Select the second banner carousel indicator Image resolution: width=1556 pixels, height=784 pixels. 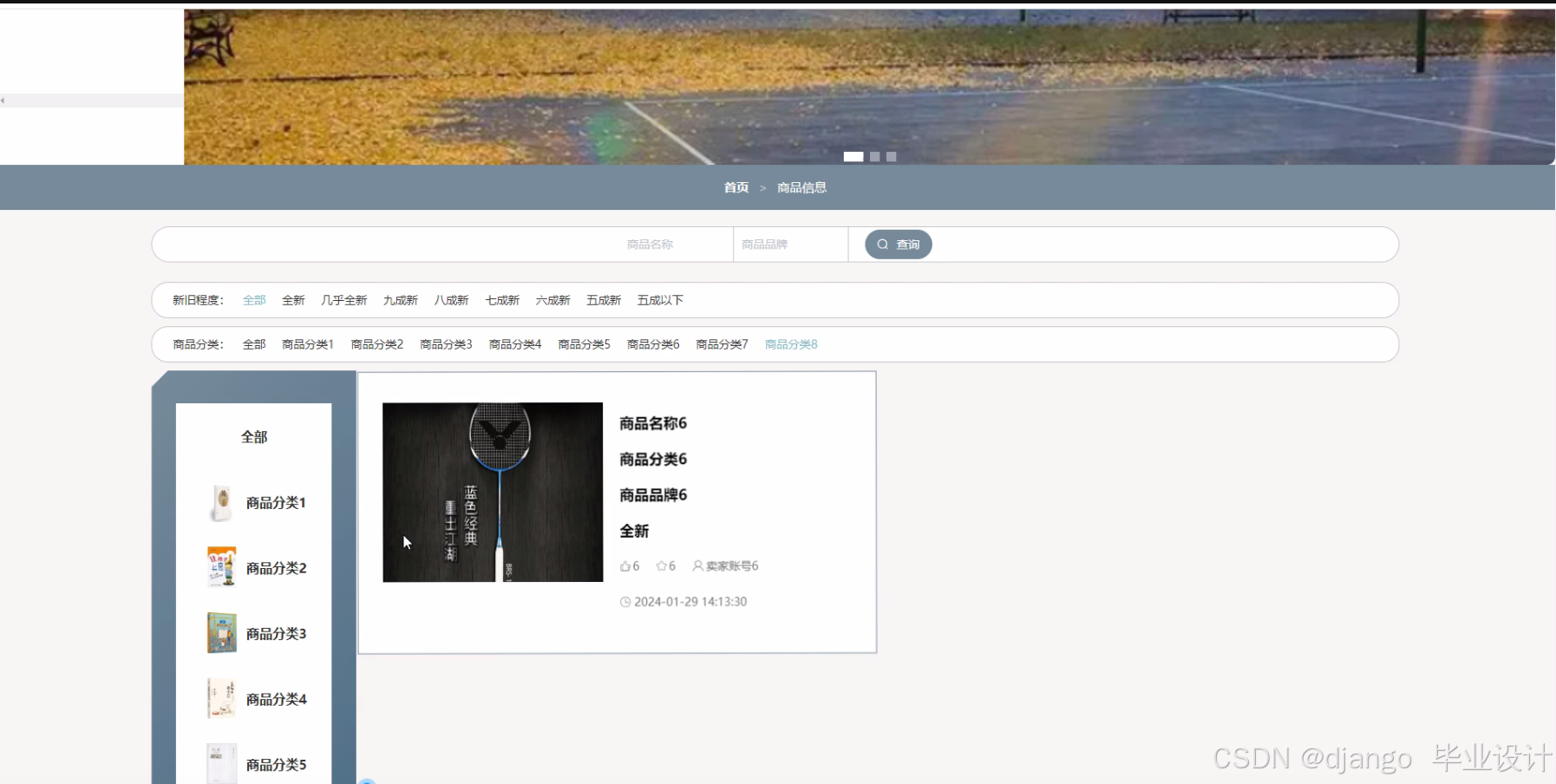[x=875, y=157]
